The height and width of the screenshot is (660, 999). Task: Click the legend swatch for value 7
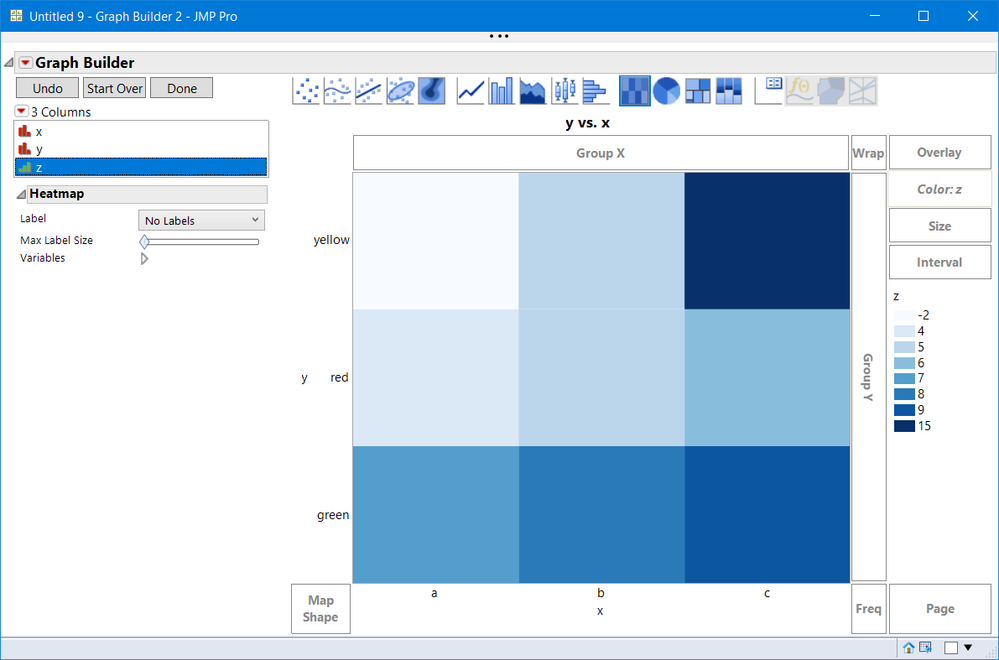point(904,378)
